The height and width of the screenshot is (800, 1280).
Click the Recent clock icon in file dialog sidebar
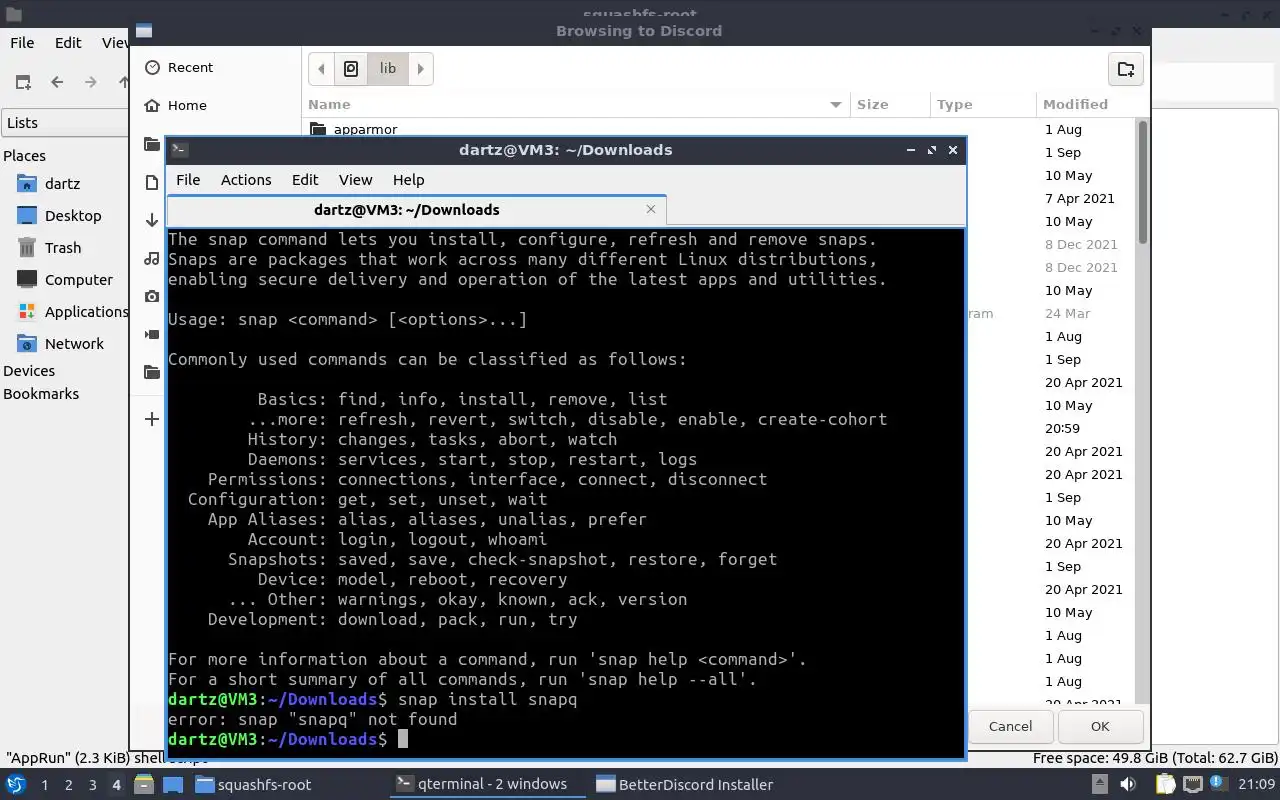[x=152, y=67]
